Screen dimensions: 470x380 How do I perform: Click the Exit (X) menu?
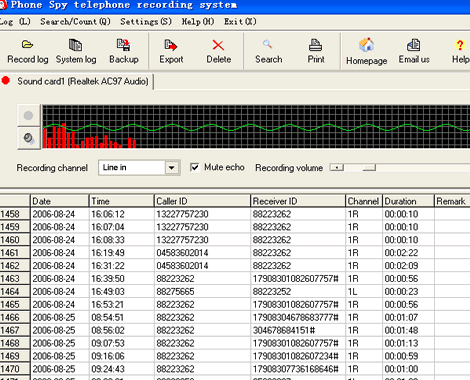pyautogui.click(x=240, y=22)
